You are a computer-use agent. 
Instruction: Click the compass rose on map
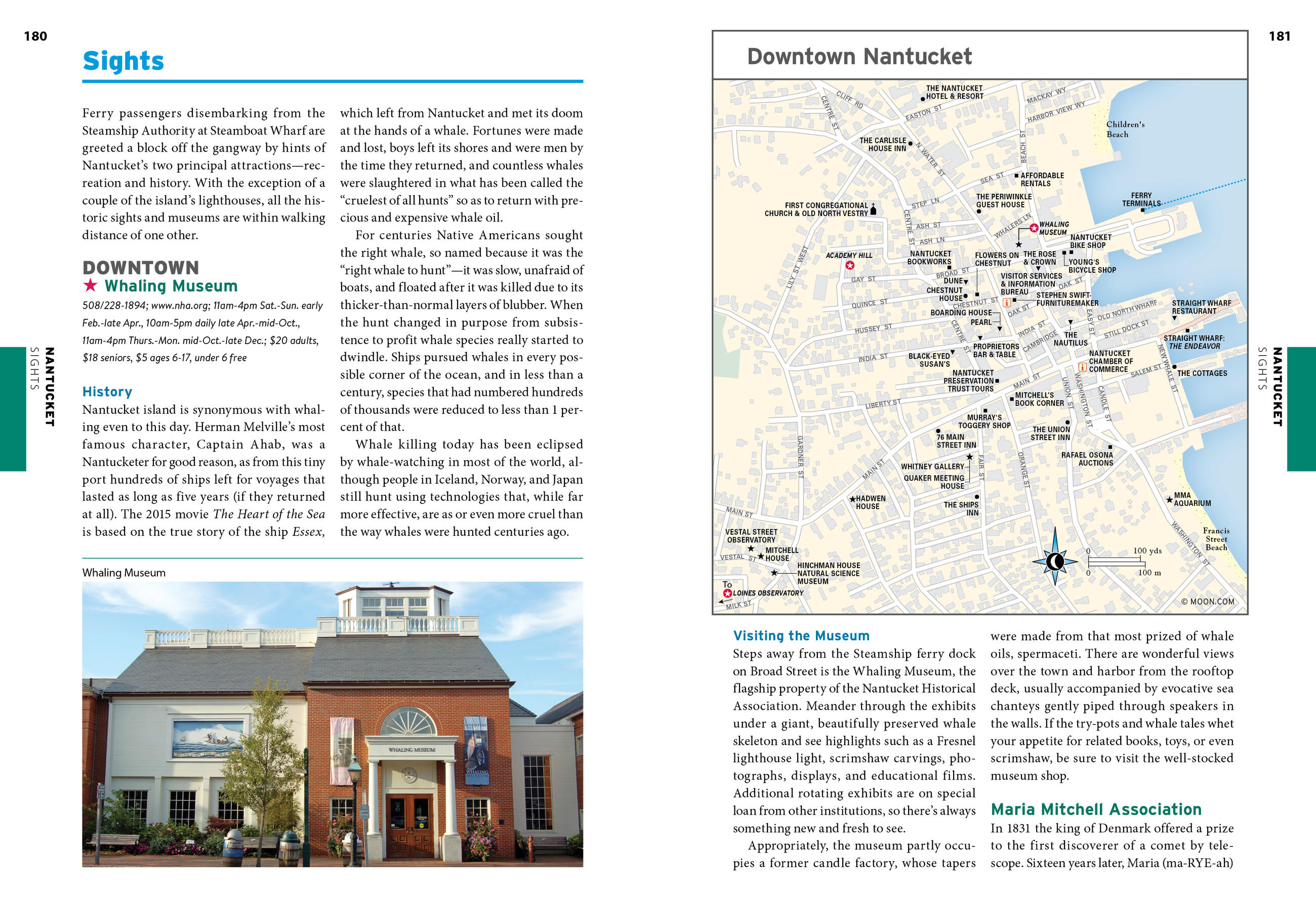tap(1054, 562)
